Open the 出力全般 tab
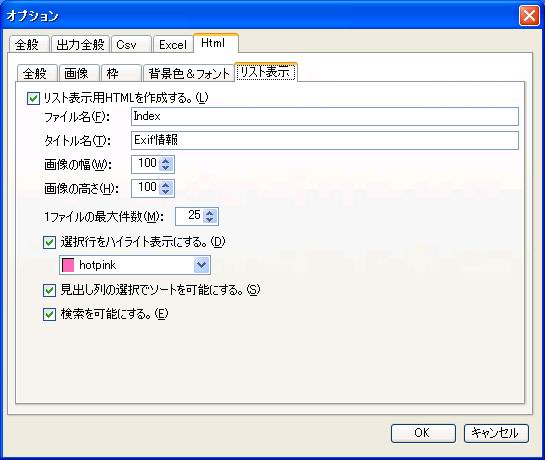 point(80,45)
